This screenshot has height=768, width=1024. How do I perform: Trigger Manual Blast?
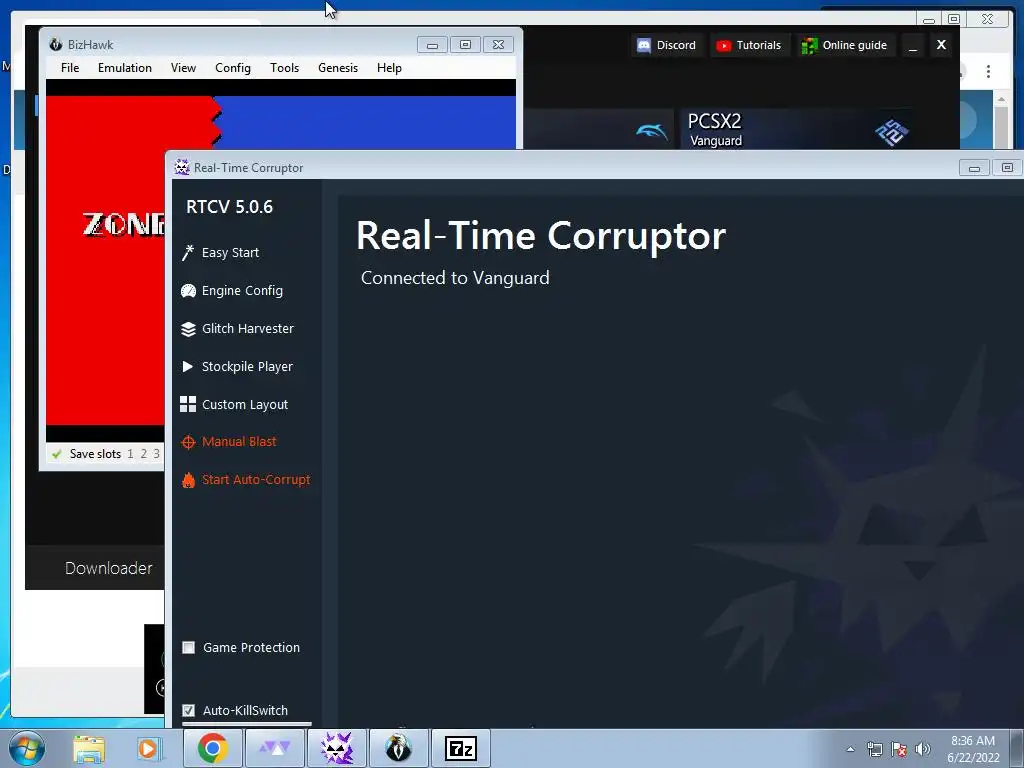click(x=229, y=441)
